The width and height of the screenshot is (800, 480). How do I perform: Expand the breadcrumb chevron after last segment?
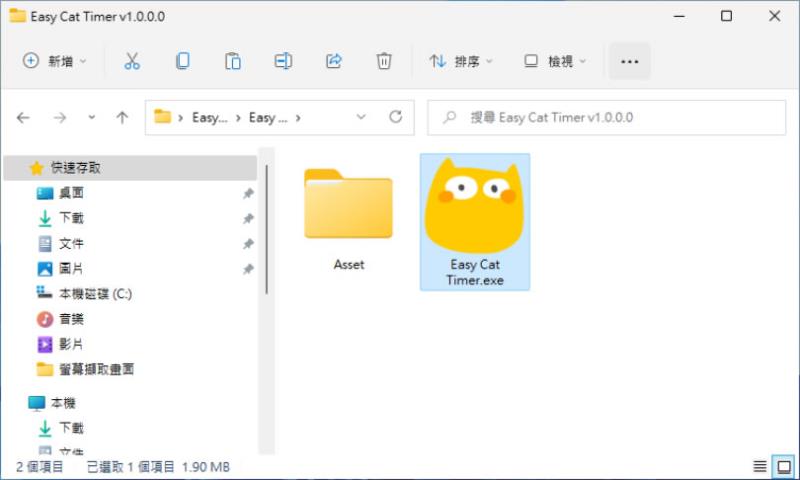point(298,118)
